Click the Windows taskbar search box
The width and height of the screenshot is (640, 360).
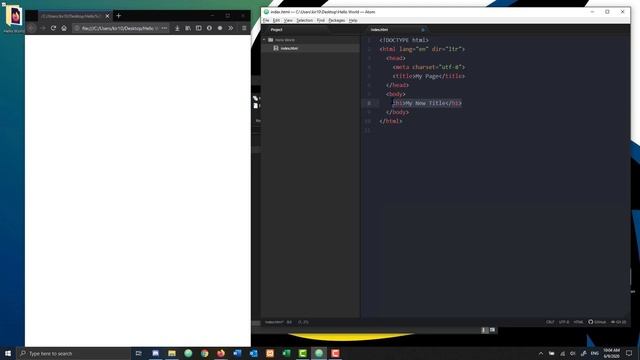73,353
